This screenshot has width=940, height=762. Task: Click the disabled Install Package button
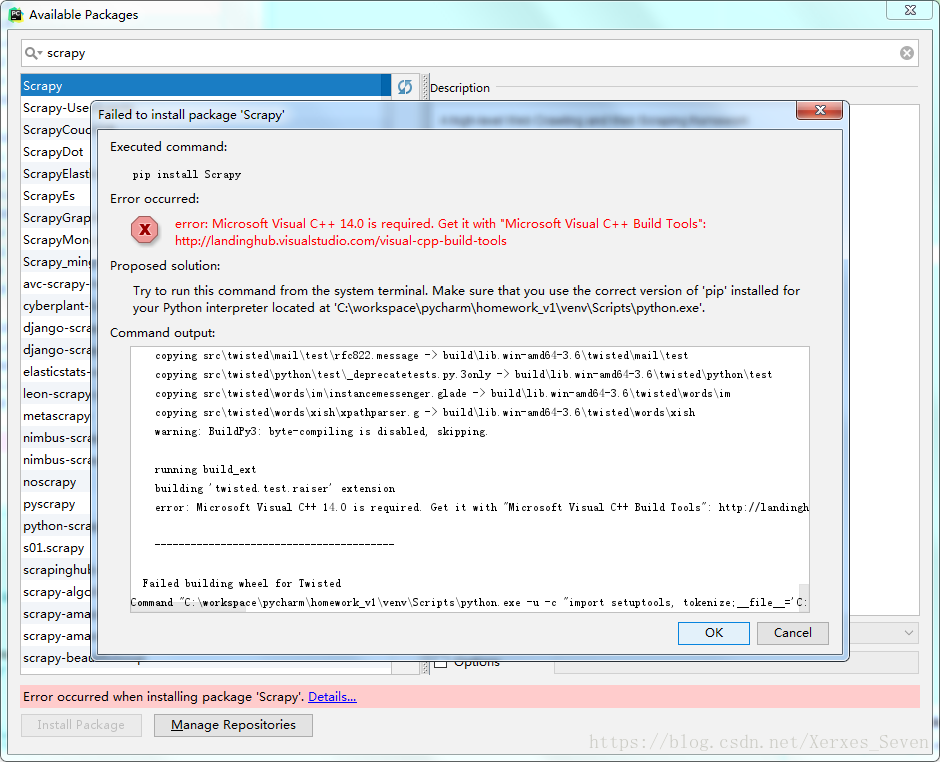coord(81,725)
